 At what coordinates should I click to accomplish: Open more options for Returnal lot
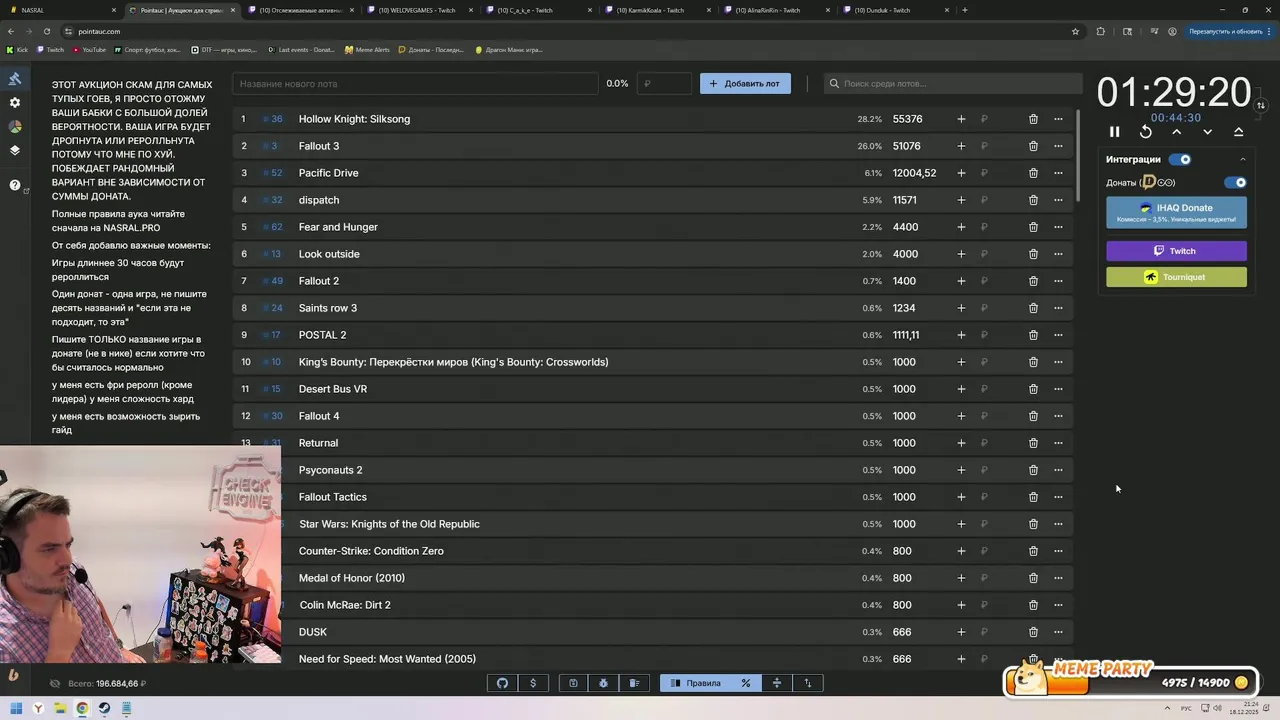pyautogui.click(x=1058, y=443)
